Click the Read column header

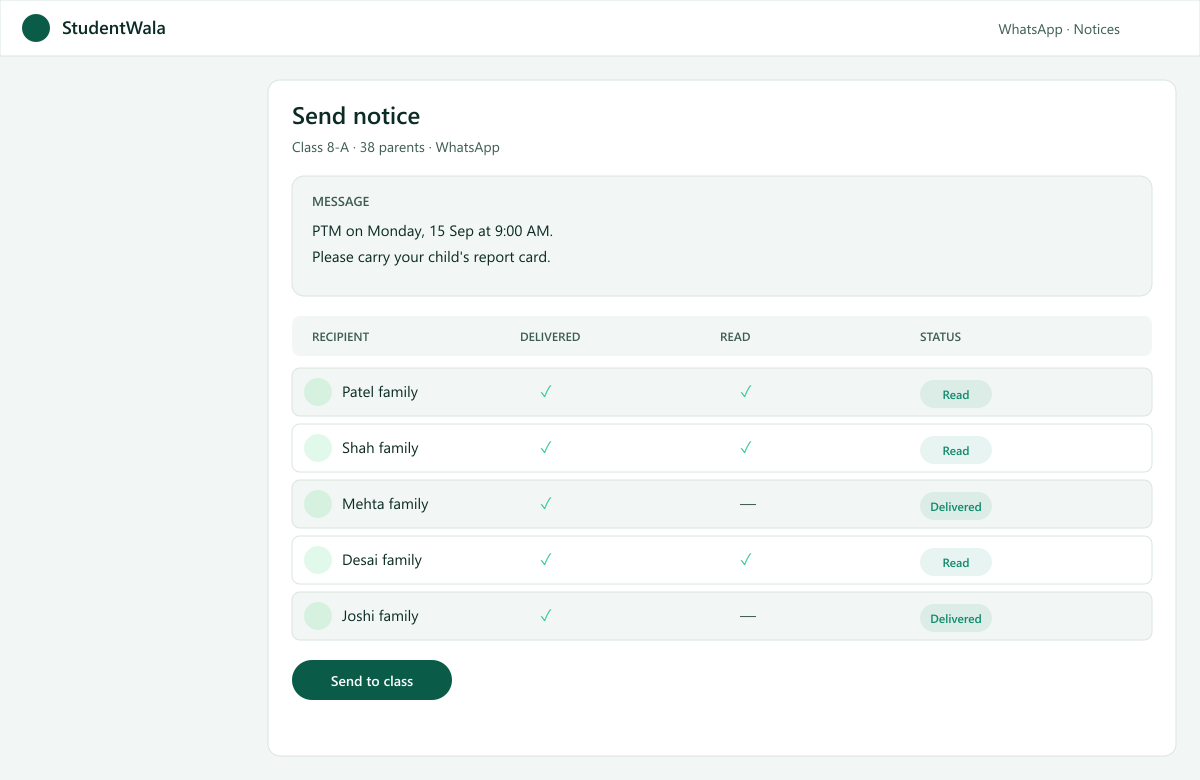point(735,337)
